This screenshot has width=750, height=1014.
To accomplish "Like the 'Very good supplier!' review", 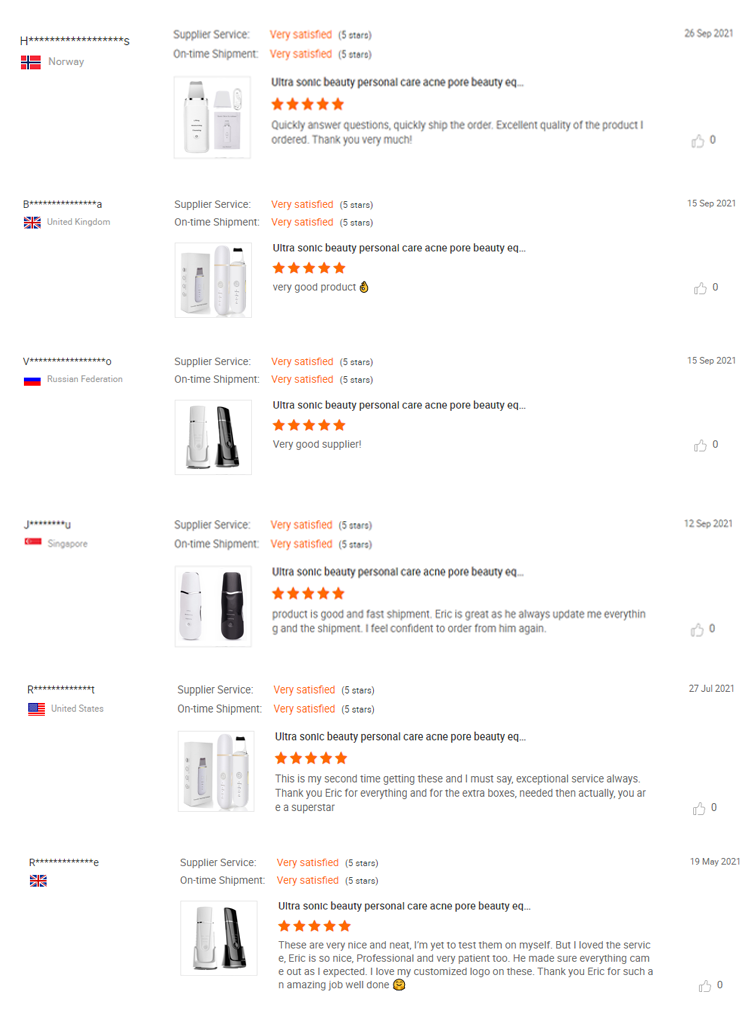I will (x=700, y=445).
